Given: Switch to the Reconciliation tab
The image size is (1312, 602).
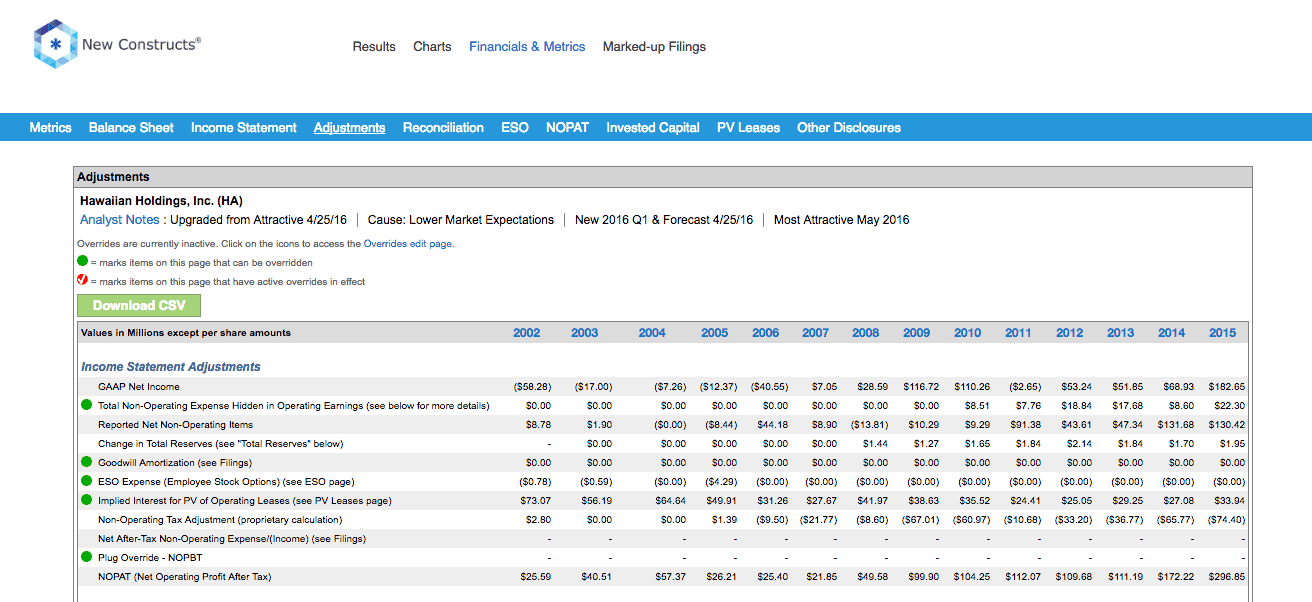Looking at the screenshot, I should click(443, 128).
